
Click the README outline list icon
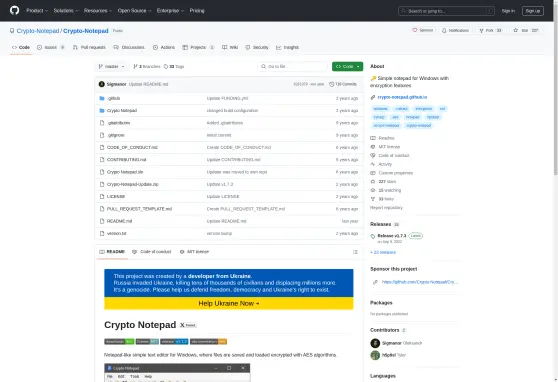355,252
